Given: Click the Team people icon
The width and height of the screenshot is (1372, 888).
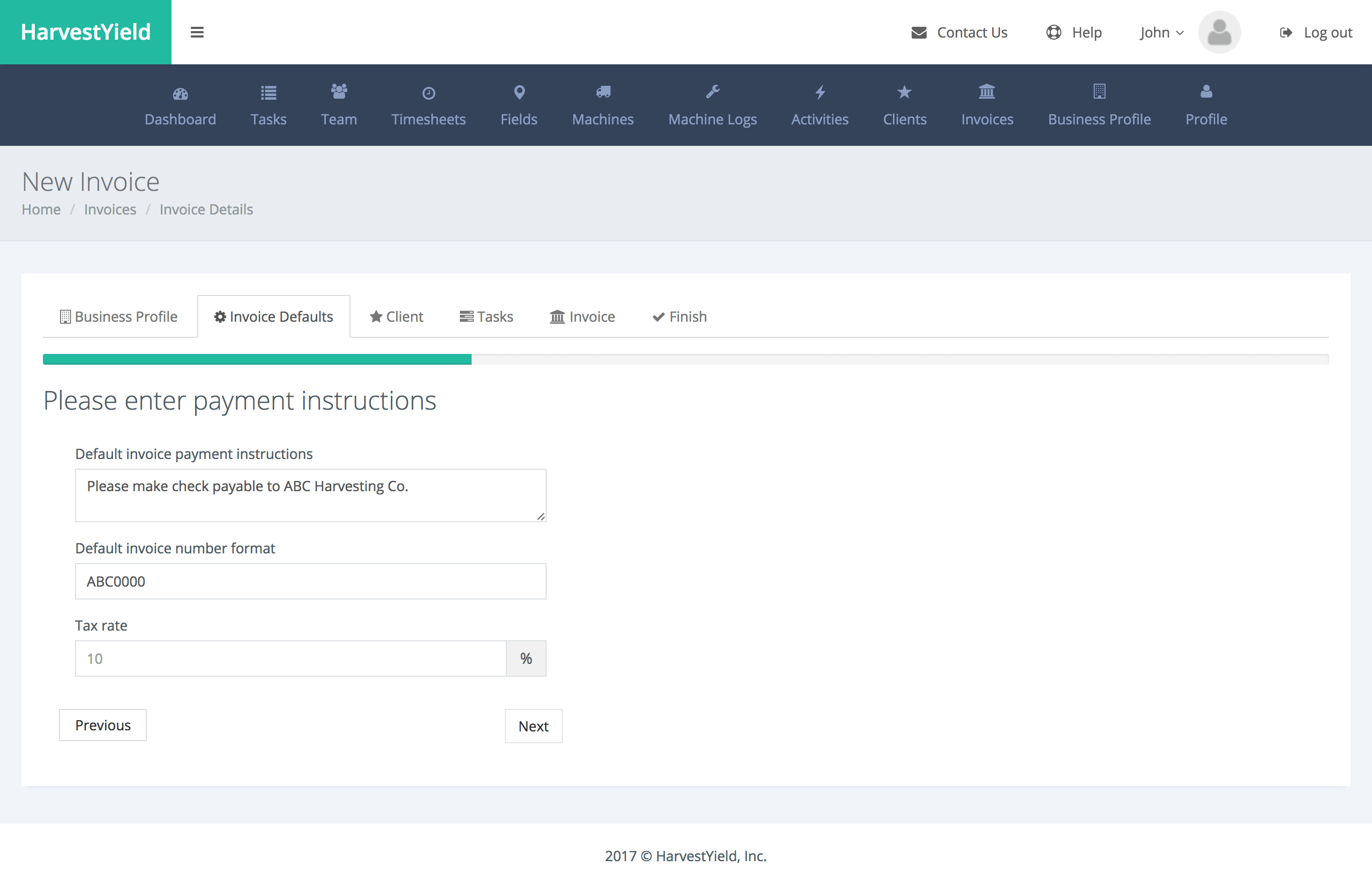Looking at the screenshot, I should tap(339, 92).
